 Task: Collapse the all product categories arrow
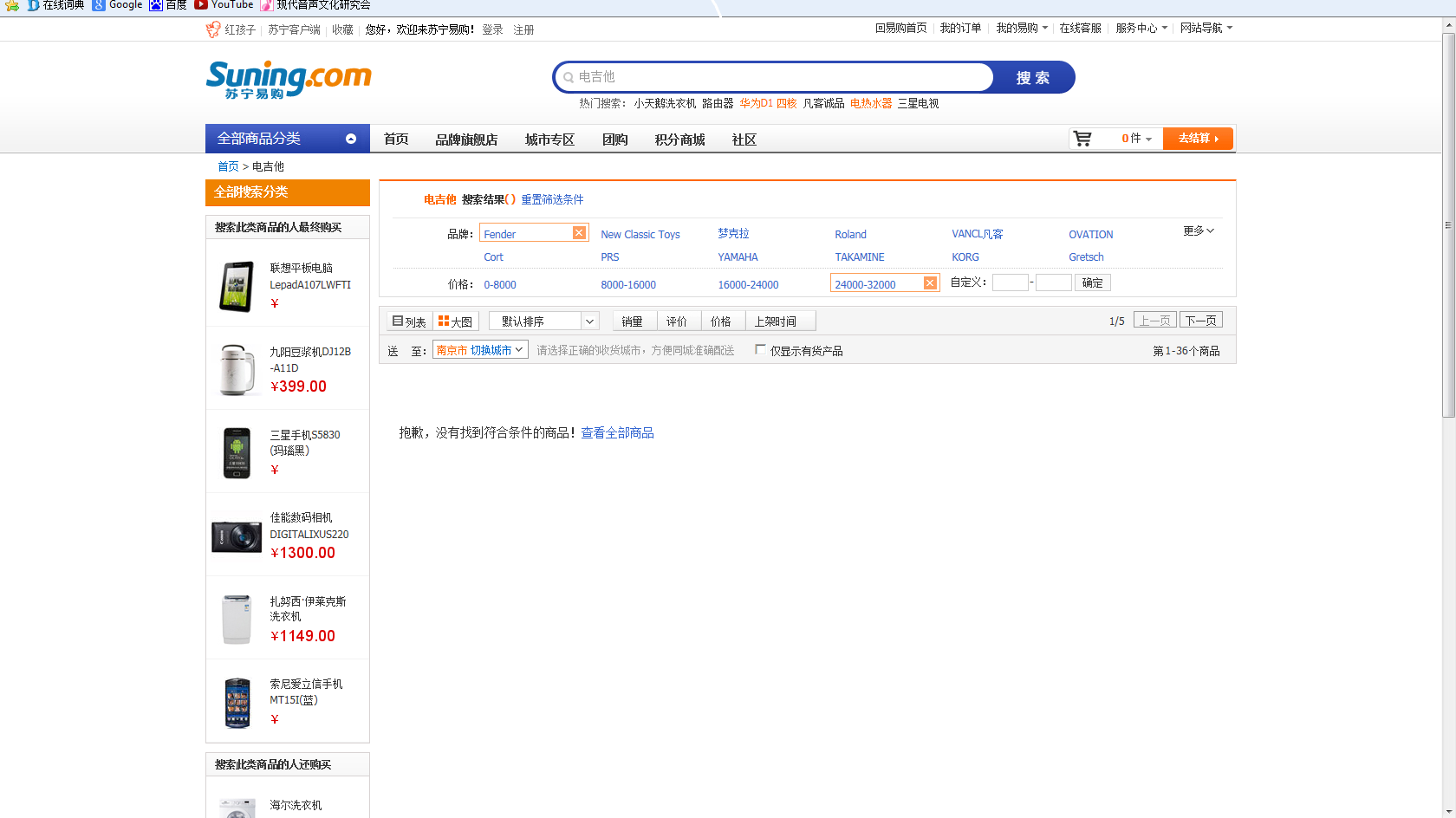(x=351, y=139)
